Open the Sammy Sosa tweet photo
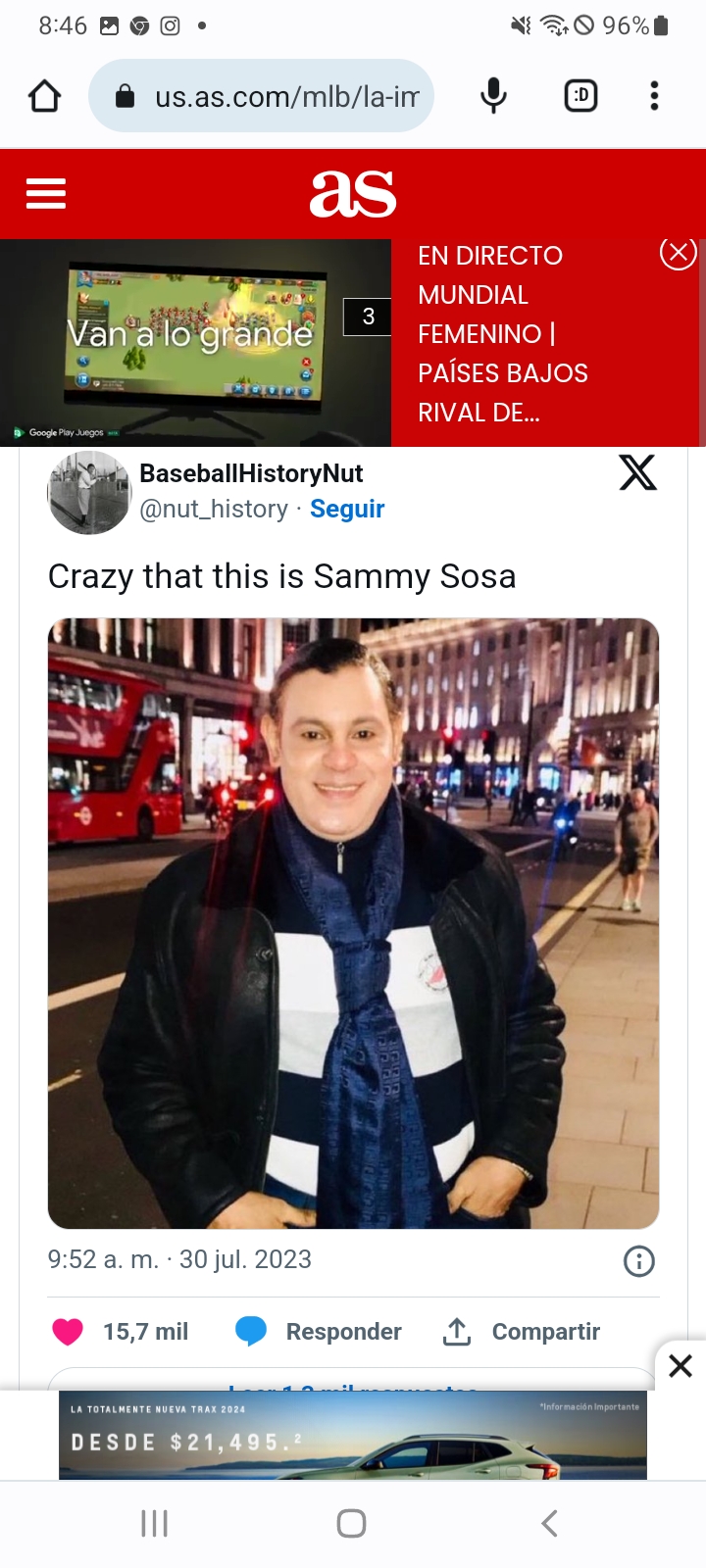 [x=353, y=923]
